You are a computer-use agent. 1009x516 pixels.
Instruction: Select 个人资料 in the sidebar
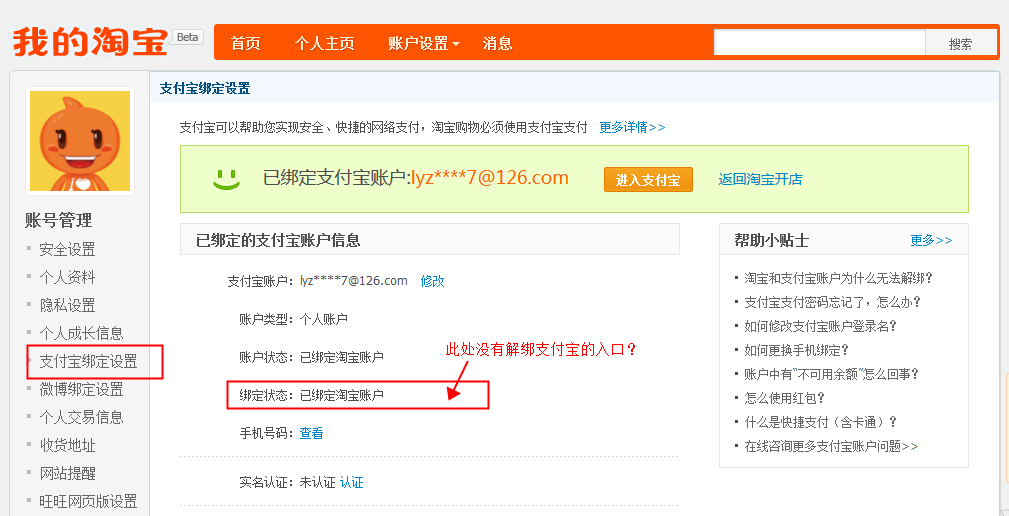(67, 277)
